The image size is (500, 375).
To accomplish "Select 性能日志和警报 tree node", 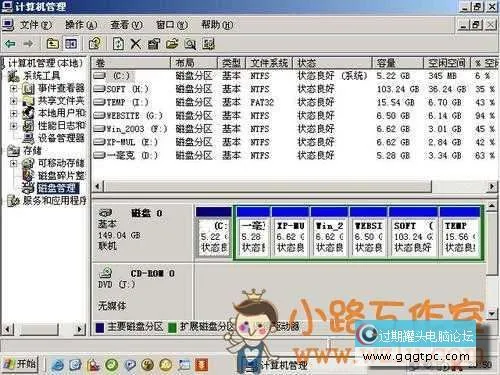I will point(62,126).
